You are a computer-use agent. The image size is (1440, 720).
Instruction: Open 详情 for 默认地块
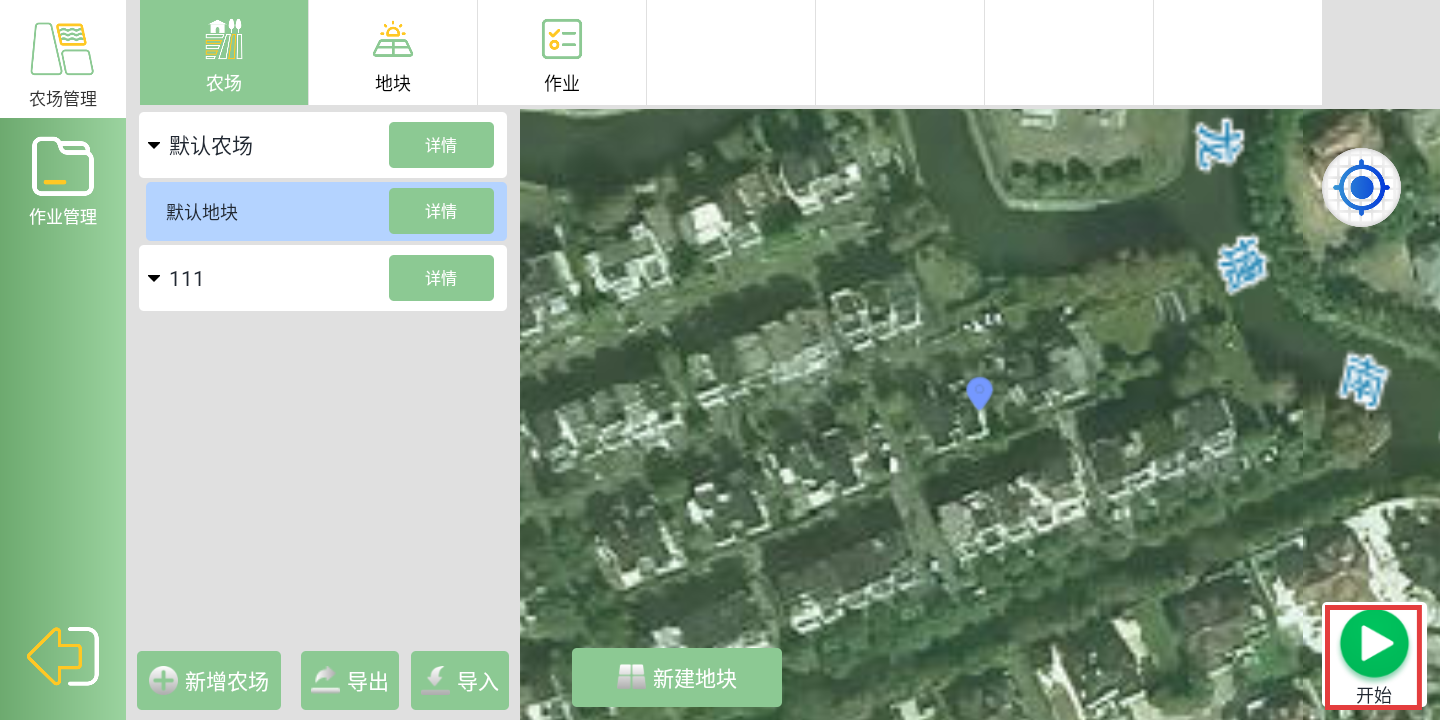[x=441, y=211]
